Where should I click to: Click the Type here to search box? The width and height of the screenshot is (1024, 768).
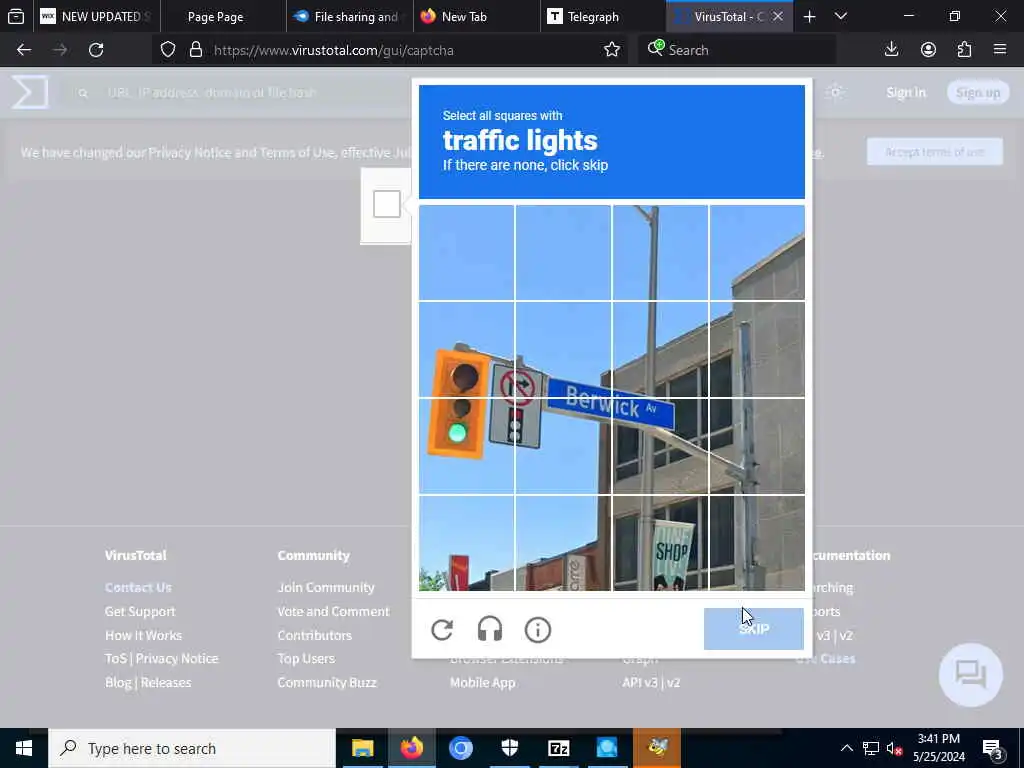coord(192,748)
